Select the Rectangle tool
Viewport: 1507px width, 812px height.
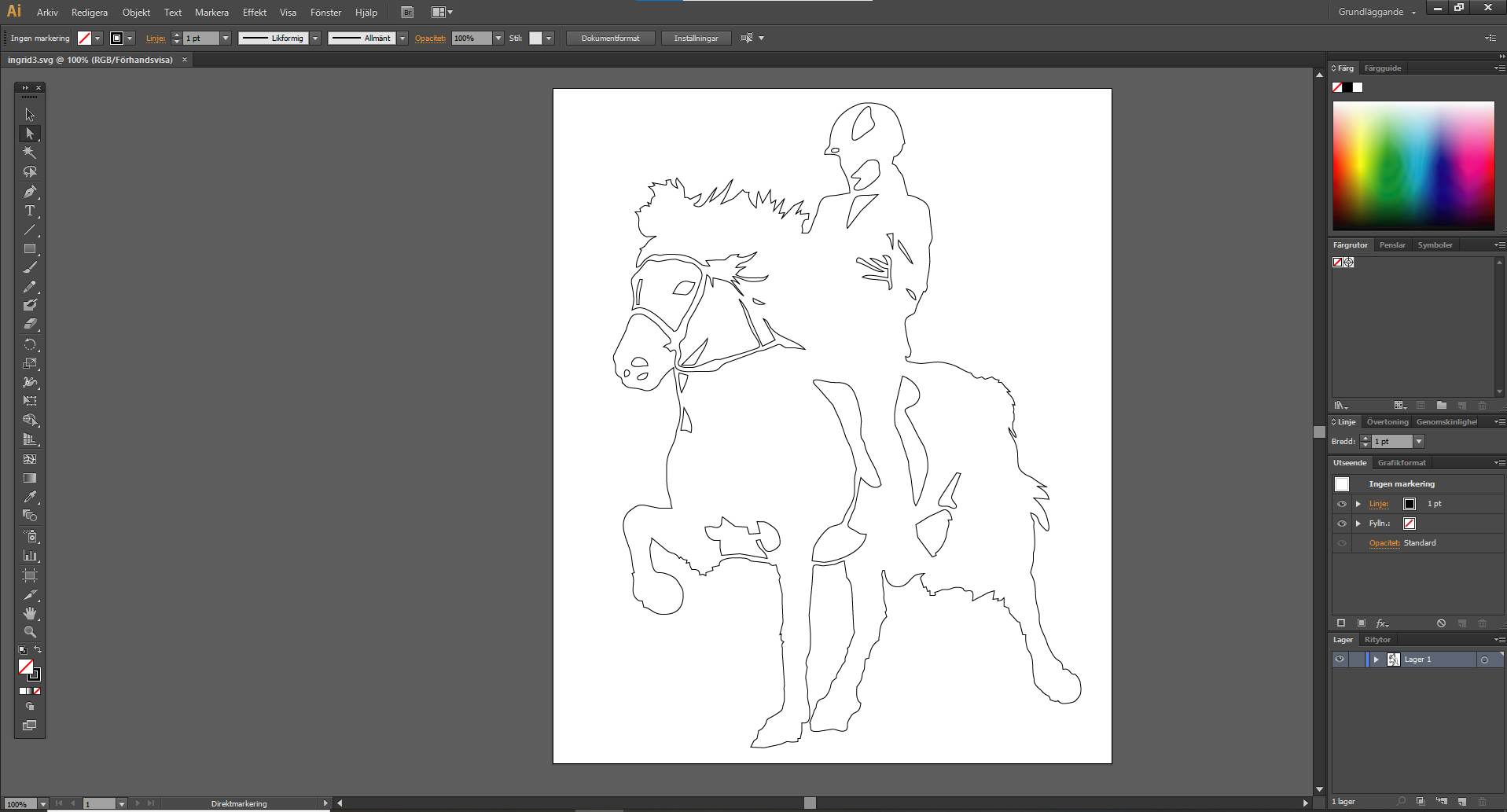pyautogui.click(x=30, y=249)
